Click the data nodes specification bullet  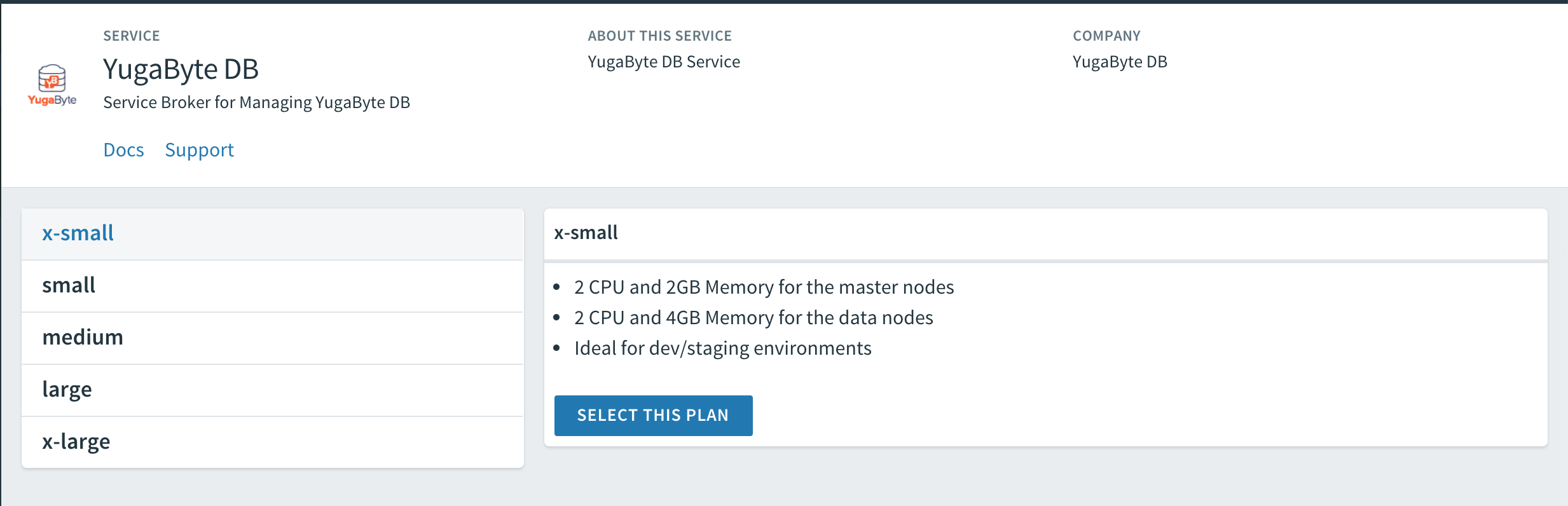click(753, 318)
